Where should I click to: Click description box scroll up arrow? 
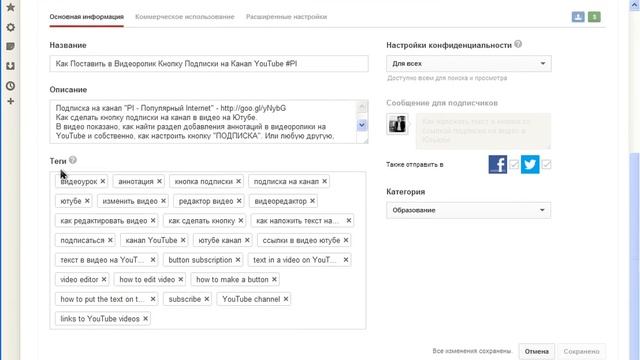coord(362,107)
